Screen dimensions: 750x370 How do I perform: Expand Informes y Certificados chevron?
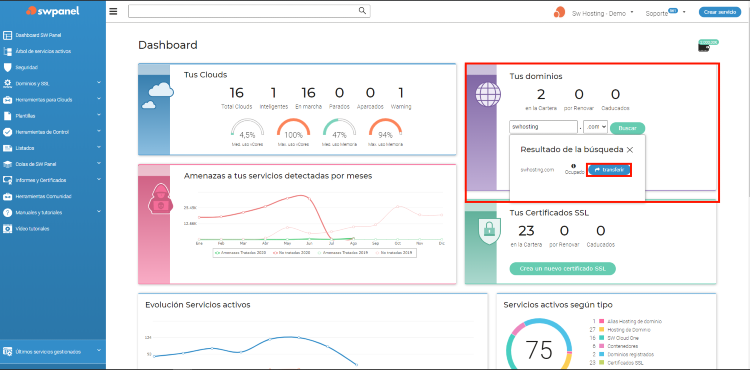tap(99, 180)
